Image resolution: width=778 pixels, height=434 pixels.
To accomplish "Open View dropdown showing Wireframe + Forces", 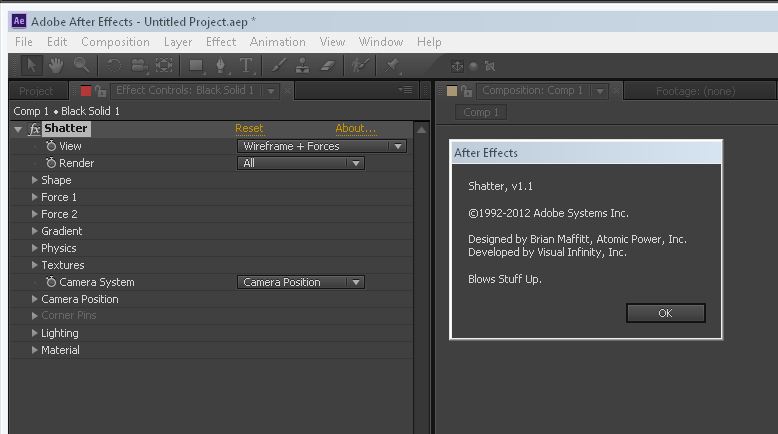I will tap(322, 146).
